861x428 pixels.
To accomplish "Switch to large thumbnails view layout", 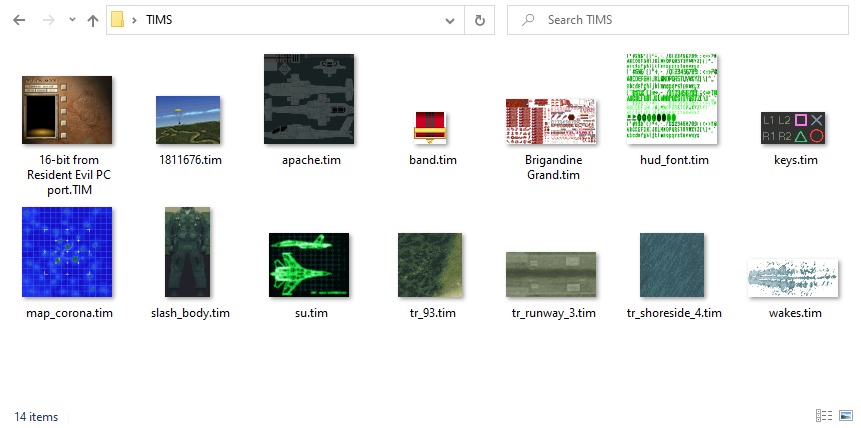I will click(844, 415).
